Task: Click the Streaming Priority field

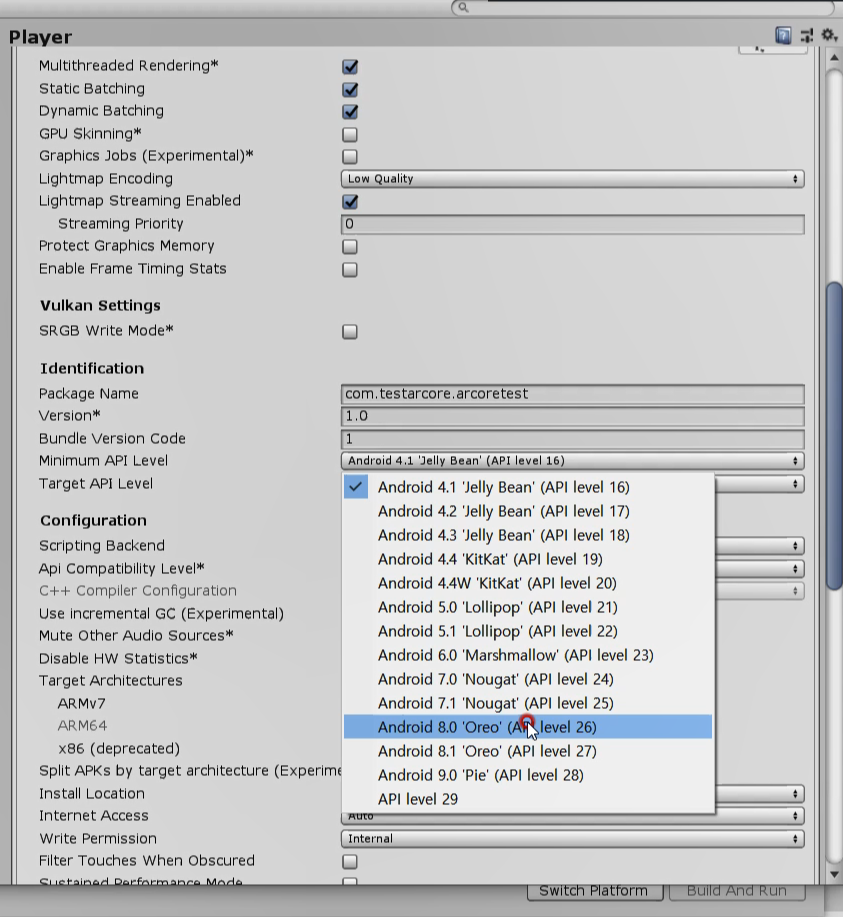Action: (573, 224)
